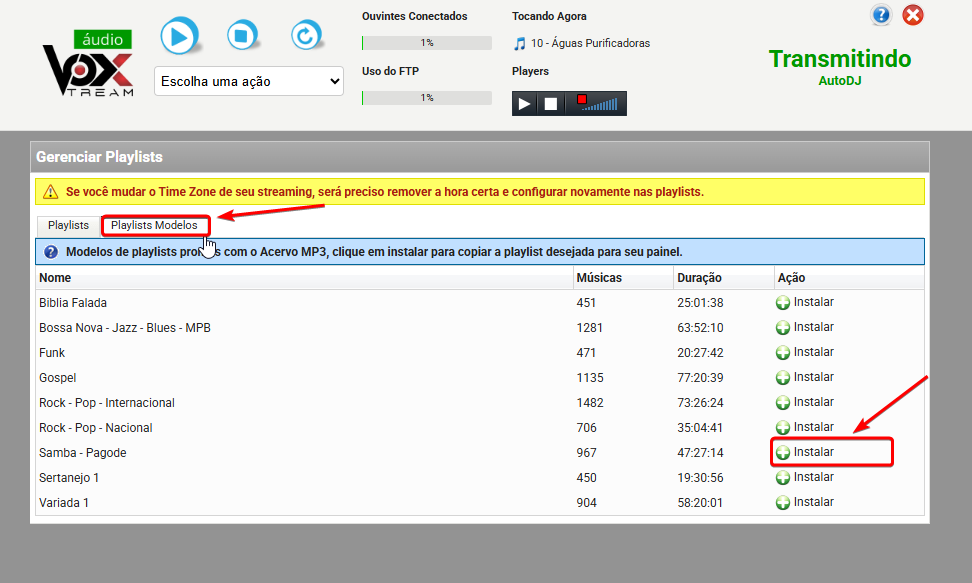Click the blue restart streaming icon
The width and height of the screenshot is (972, 583).
304,37
